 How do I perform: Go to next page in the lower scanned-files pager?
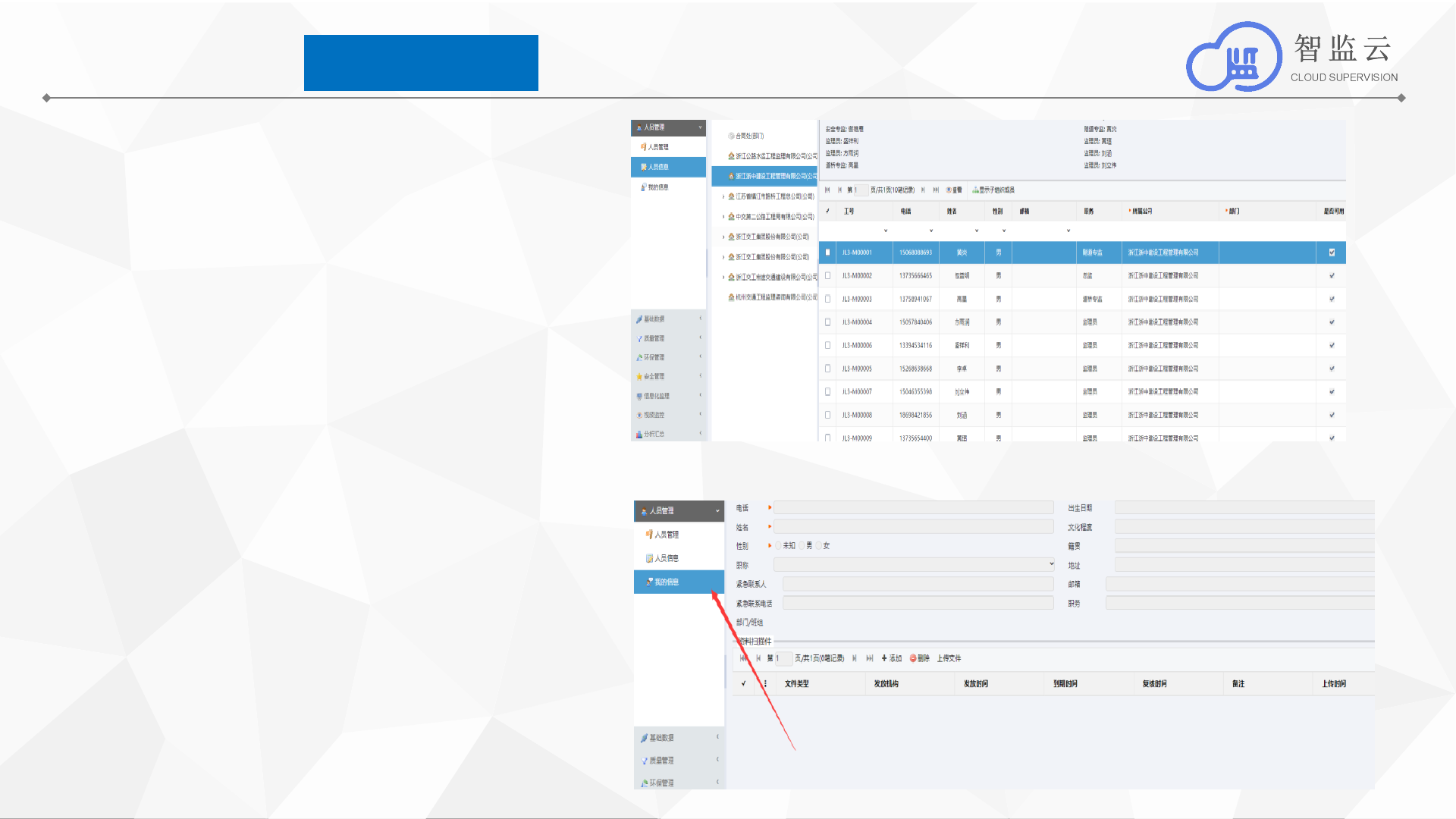click(855, 658)
